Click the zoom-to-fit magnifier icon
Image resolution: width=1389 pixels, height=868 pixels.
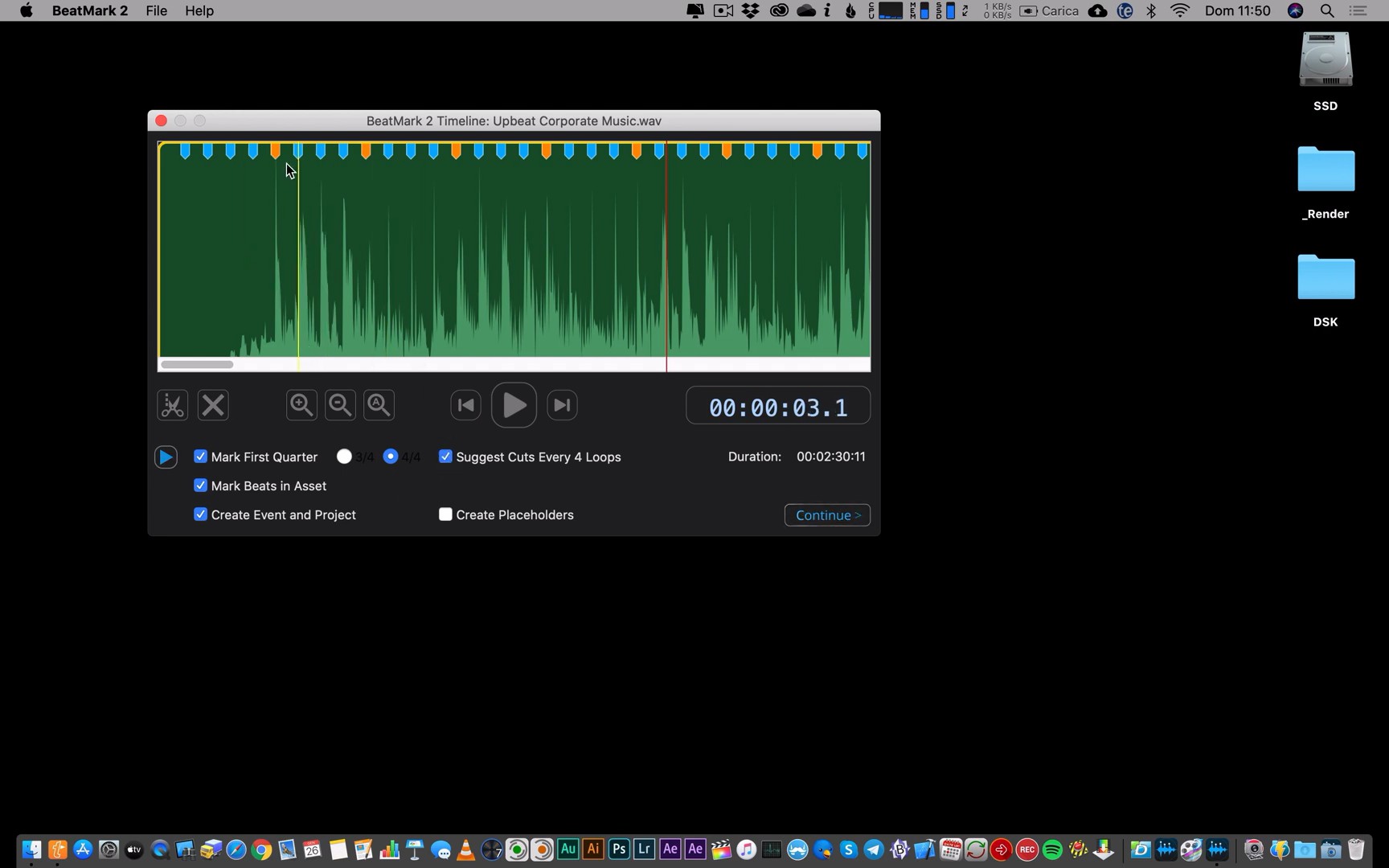[379, 405]
